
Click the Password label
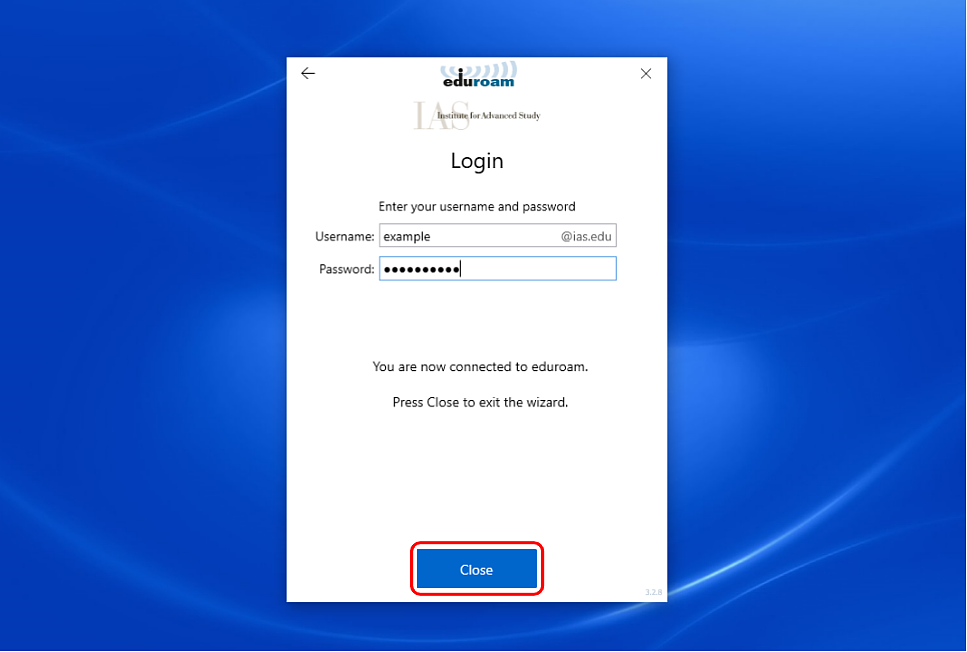tap(346, 269)
